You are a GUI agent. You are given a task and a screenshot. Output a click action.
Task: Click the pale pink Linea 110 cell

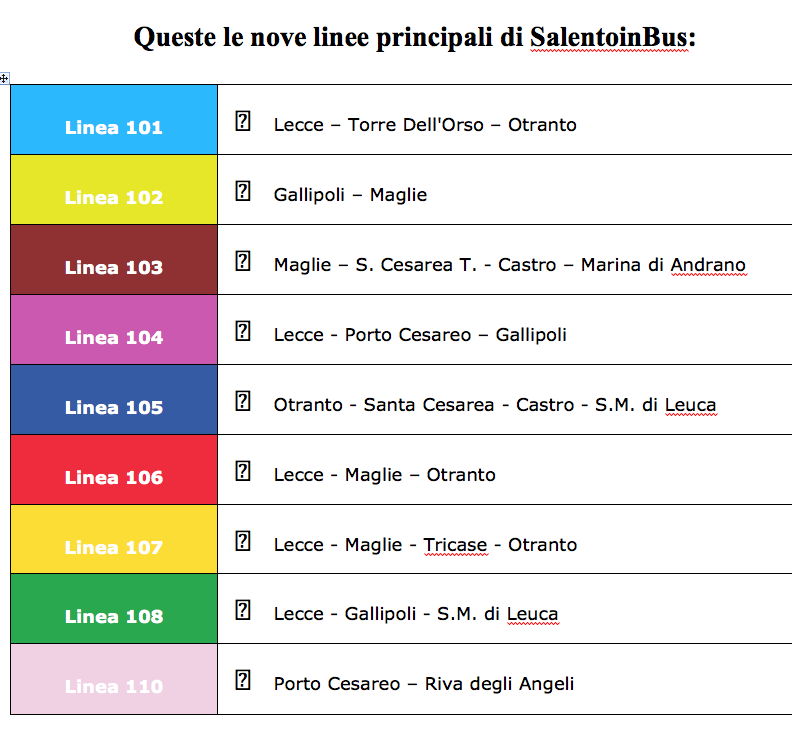pos(114,680)
